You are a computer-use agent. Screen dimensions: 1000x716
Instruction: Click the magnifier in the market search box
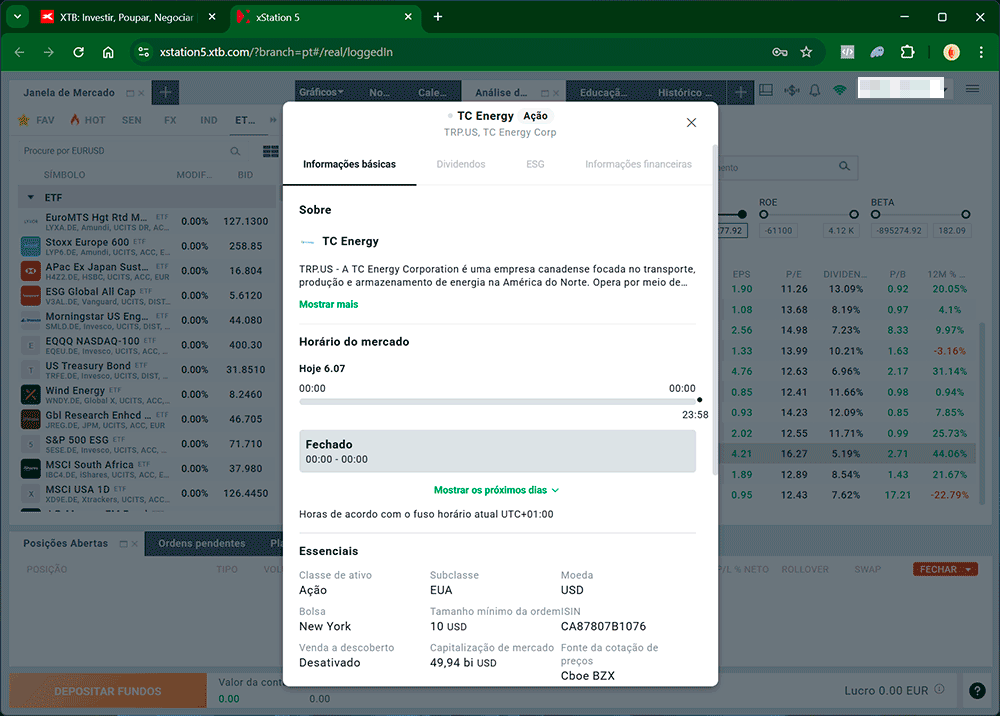(x=235, y=151)
